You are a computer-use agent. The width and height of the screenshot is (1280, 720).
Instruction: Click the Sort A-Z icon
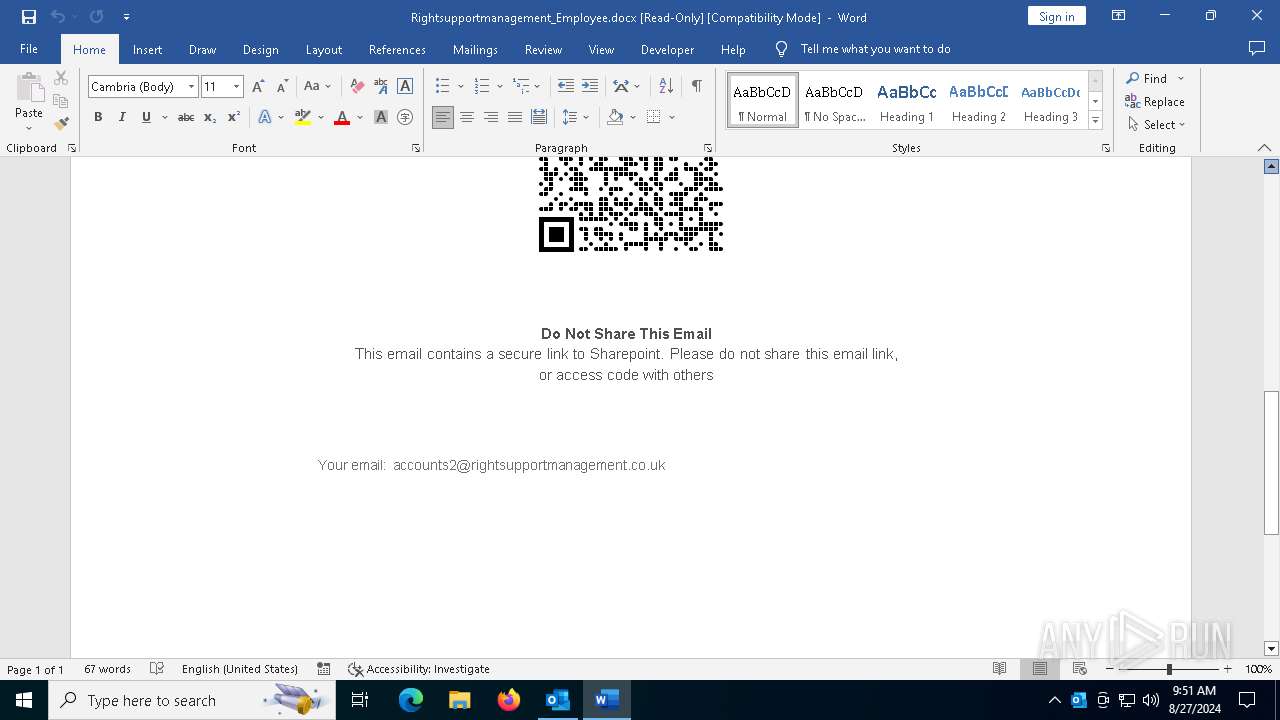(666, 87)
